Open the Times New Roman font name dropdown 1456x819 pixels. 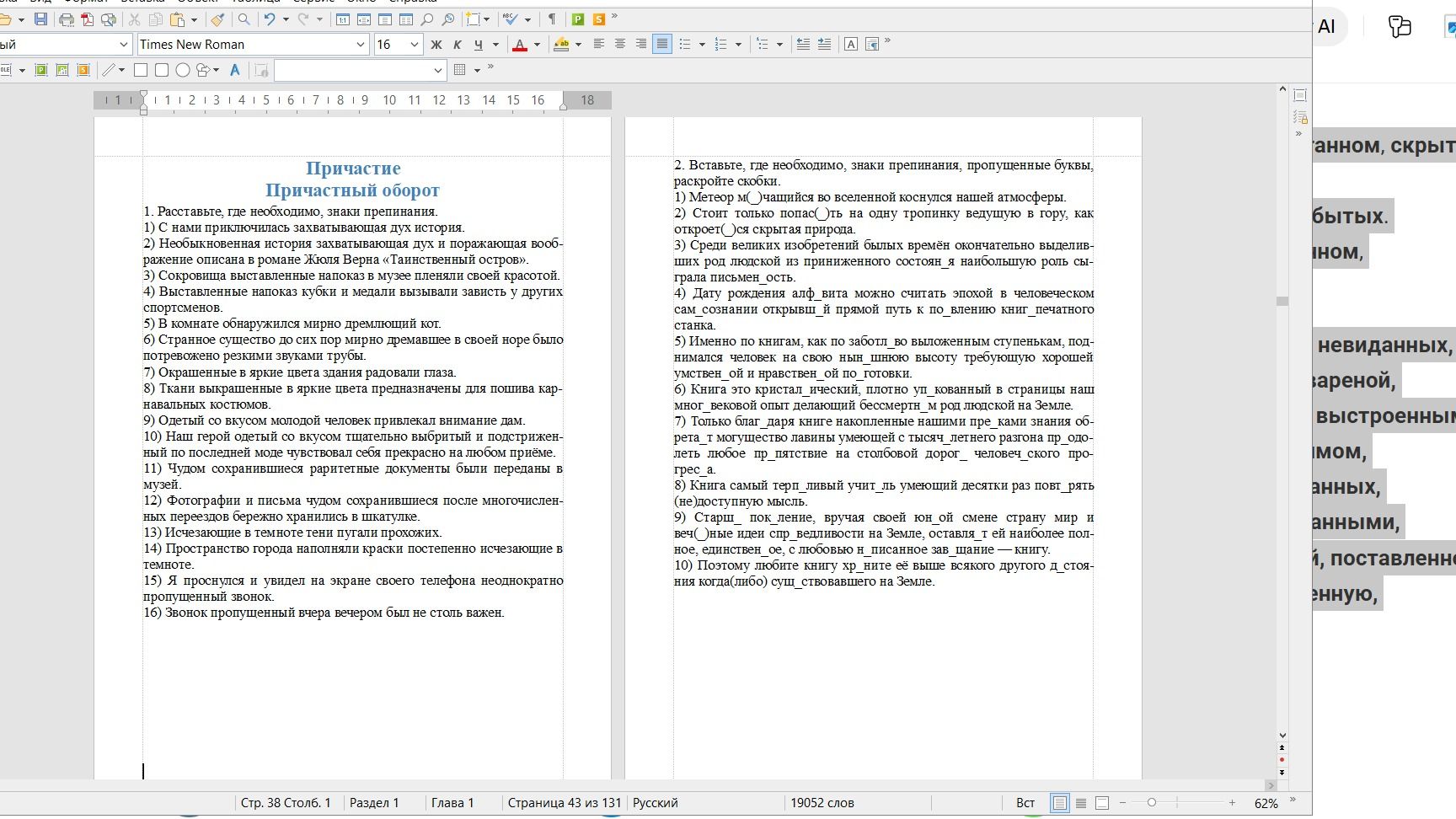coord(361,45)
